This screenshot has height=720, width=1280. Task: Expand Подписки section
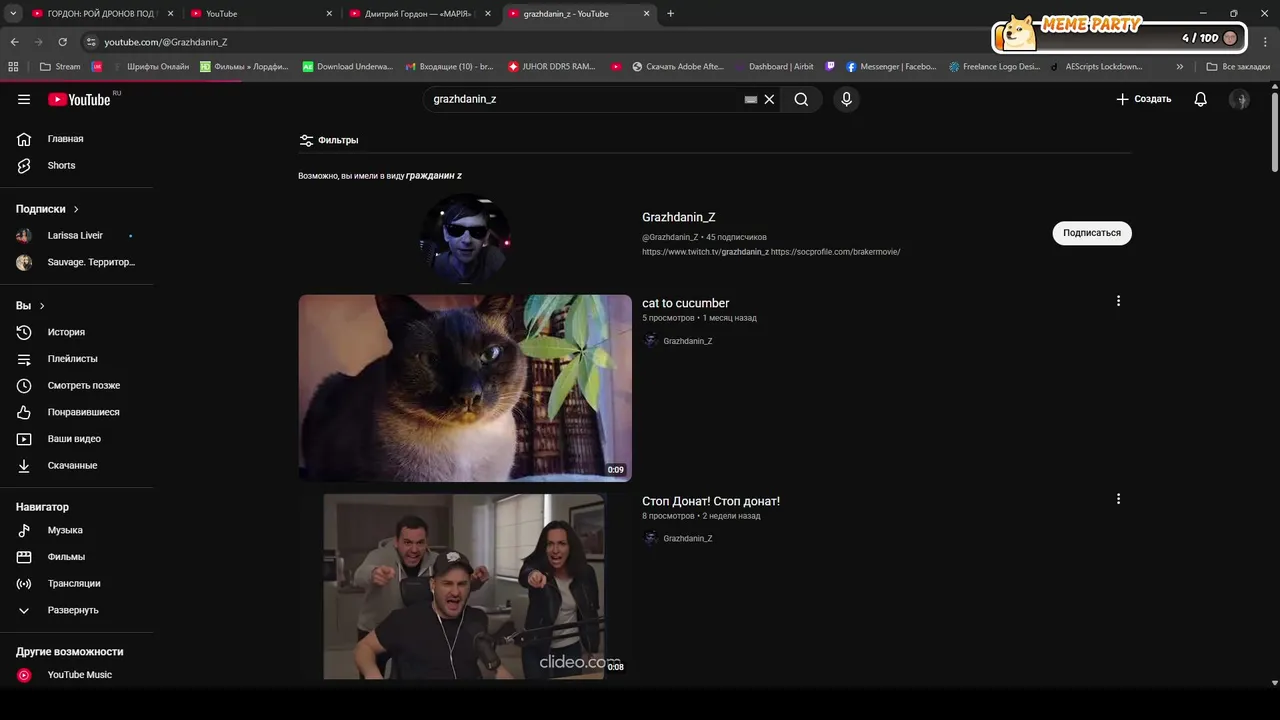click(48, 209)
